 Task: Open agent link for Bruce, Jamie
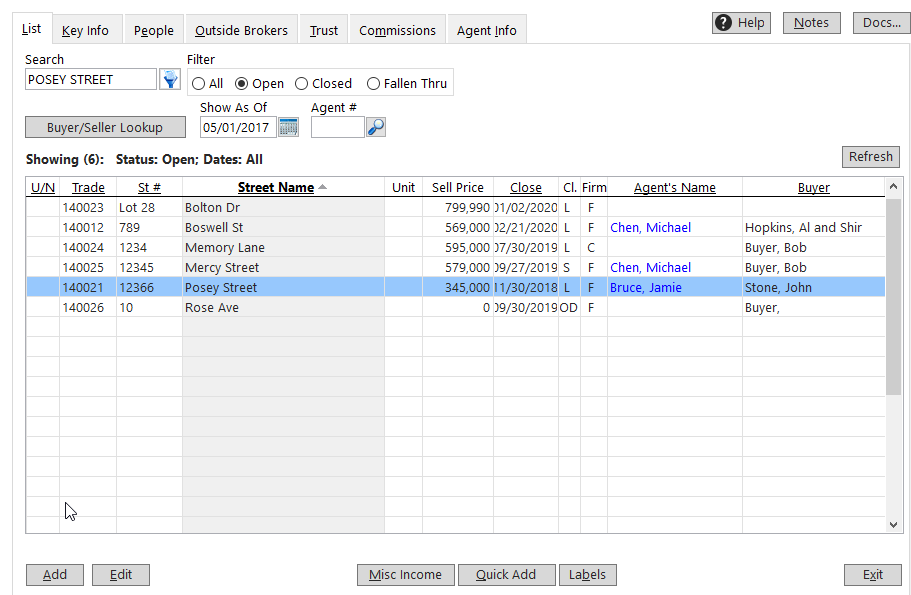click(644, 287)
